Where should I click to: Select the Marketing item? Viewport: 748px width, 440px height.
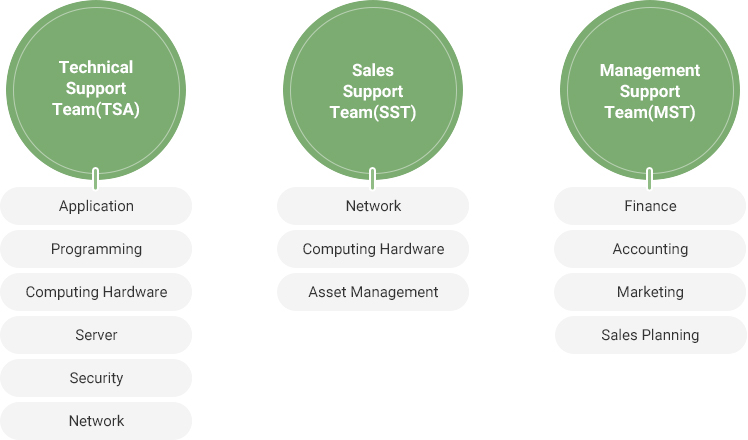coord(650,292)
